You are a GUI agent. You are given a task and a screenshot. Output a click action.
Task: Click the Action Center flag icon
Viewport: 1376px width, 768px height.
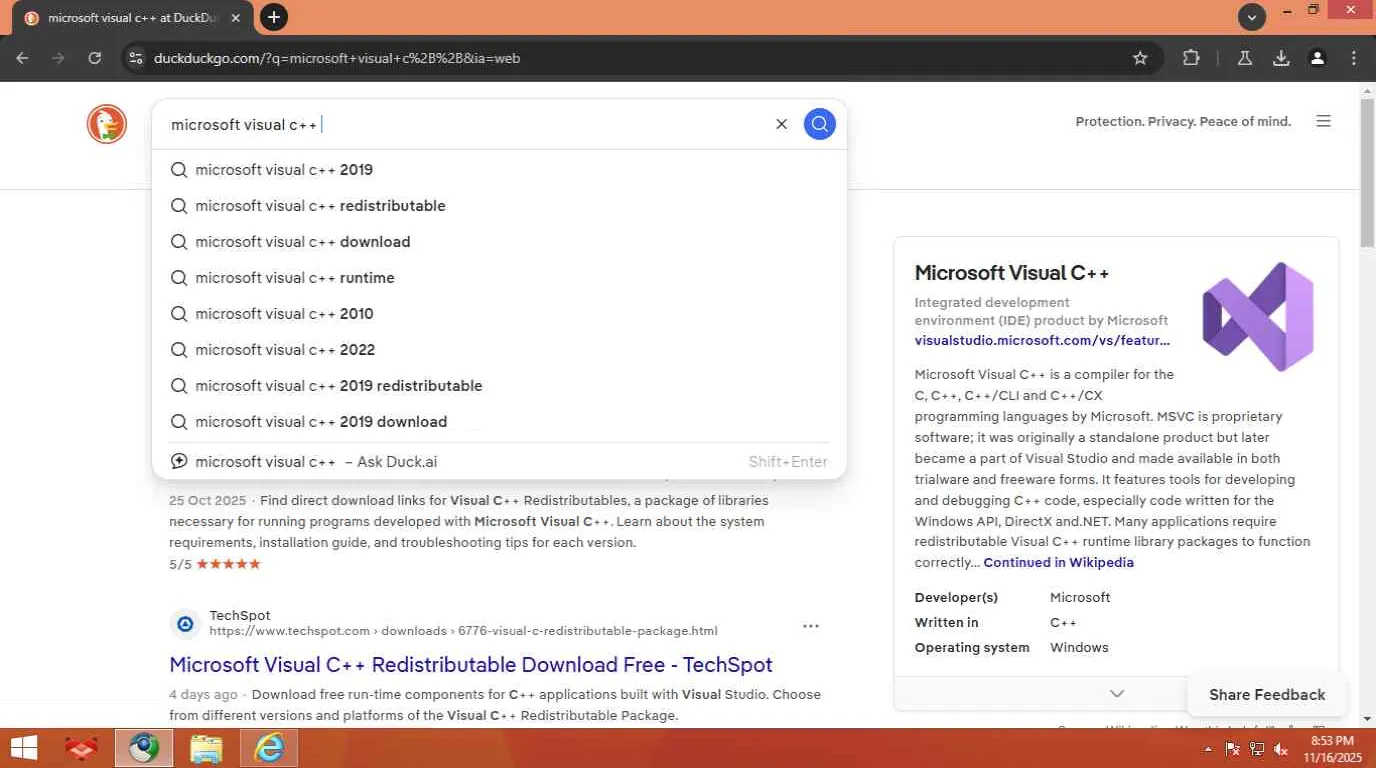(x=1233, y=749)
